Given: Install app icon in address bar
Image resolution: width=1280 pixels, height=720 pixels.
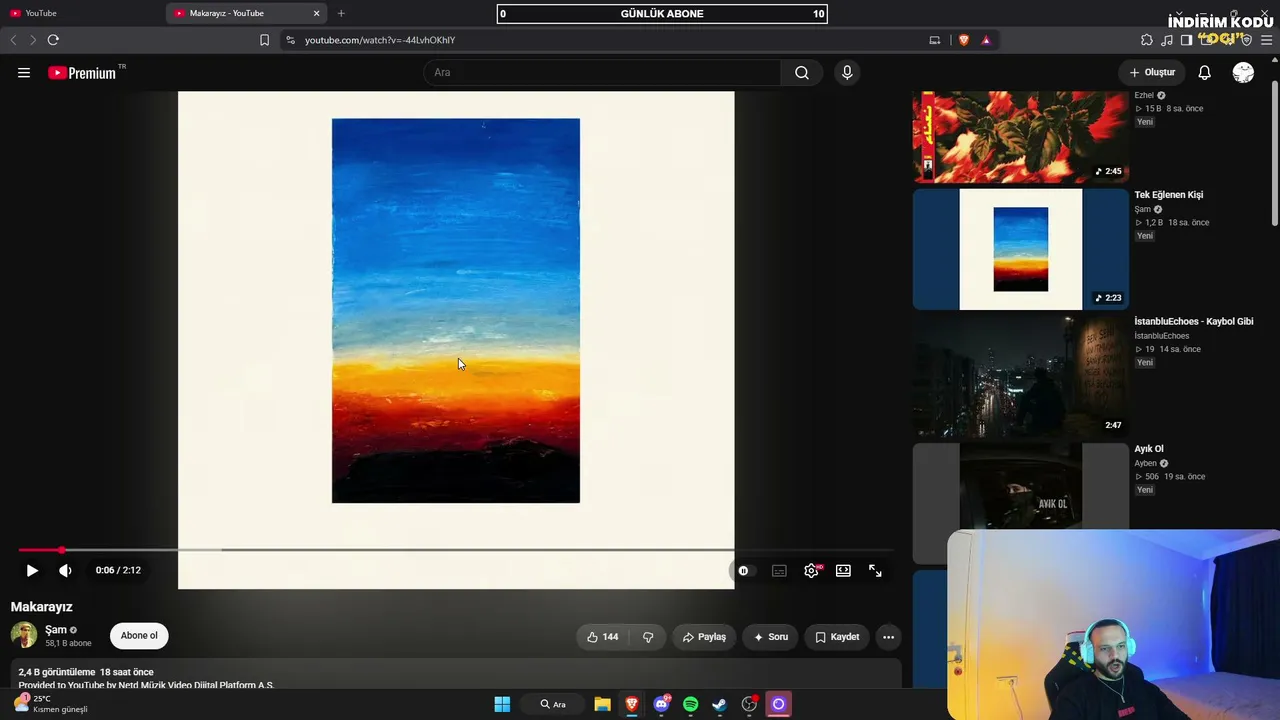Looking at the screenshot, I should pyautogui.click(x=935, y=40).
